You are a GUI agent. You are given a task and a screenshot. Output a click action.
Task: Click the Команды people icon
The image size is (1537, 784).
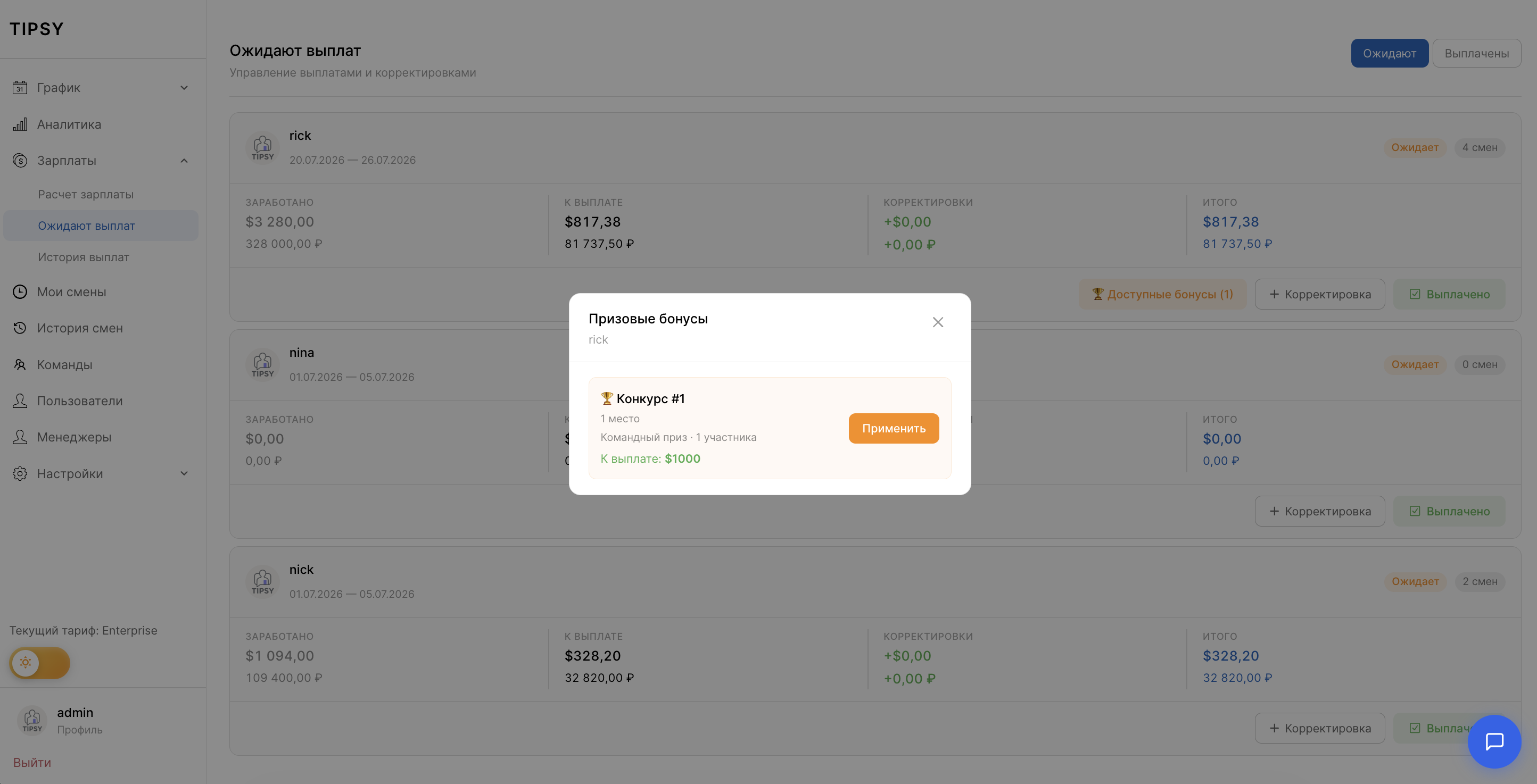pyautogui.click(x=20, y=364)
